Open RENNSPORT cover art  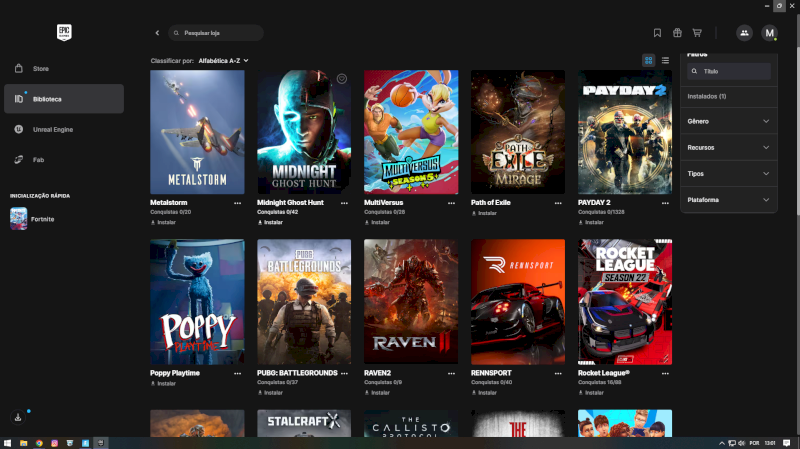pos(518,302)
